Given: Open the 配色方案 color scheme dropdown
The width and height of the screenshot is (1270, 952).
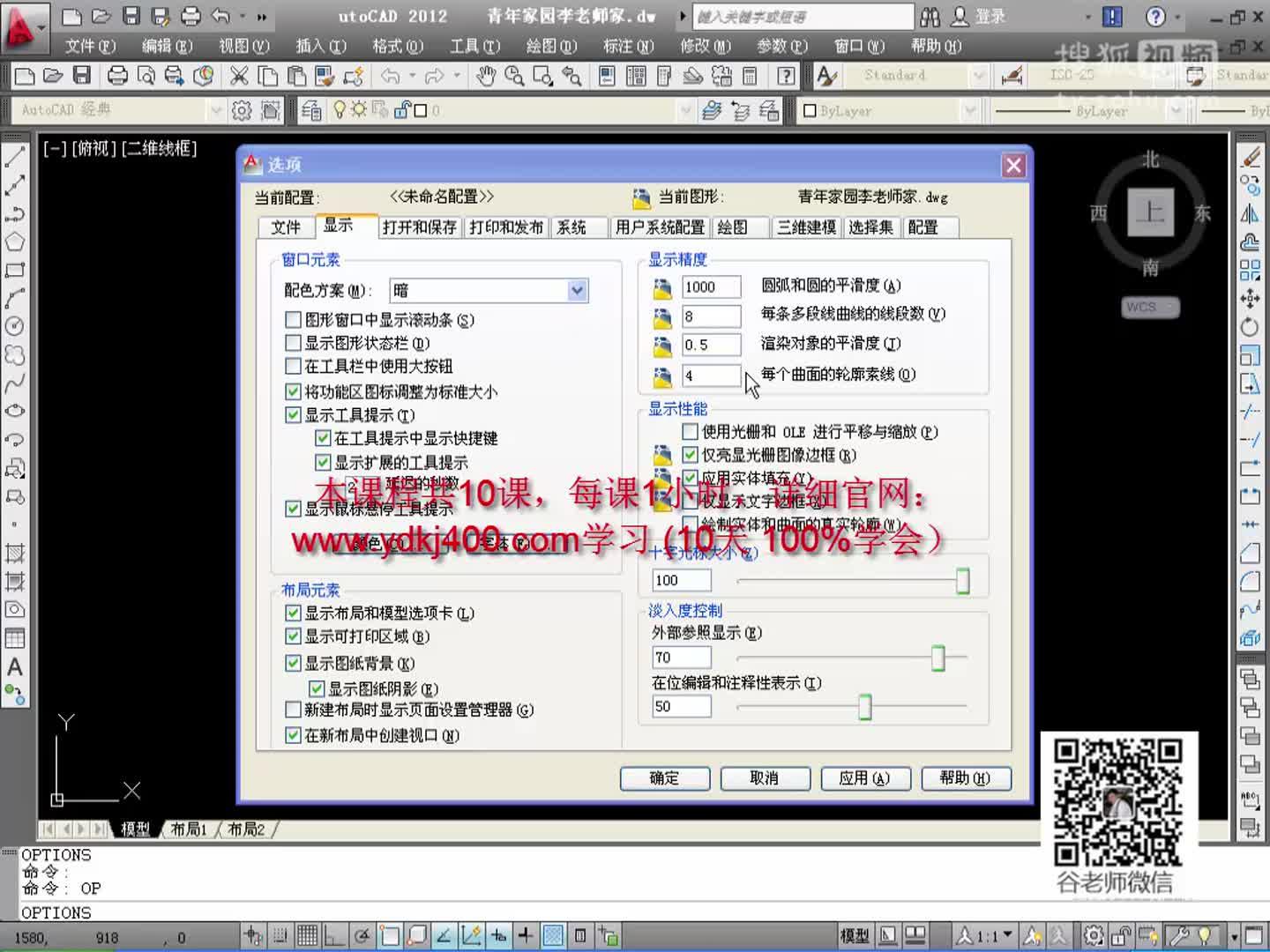Looking at the screenshot, I should point(577,290).
